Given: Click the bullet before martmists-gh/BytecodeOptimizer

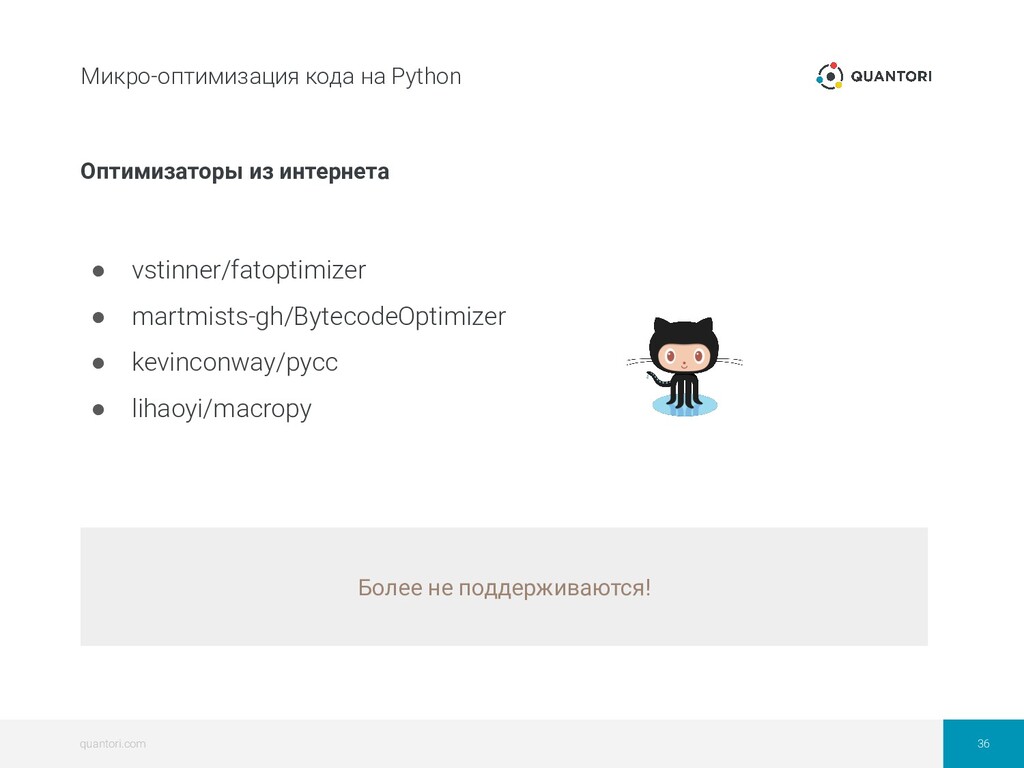Looking at the screenshot, I should tap(99, 317).
